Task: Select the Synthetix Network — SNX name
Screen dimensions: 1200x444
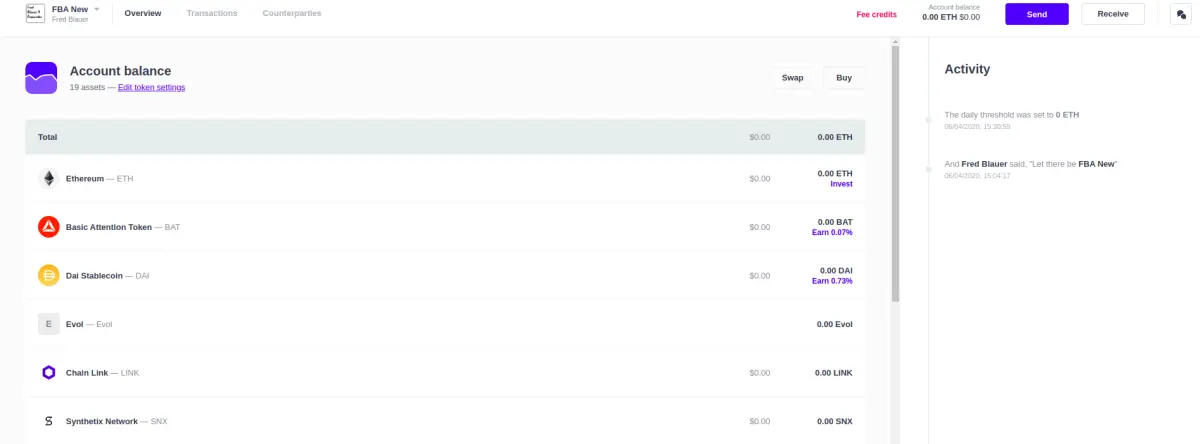Action: 116,422
